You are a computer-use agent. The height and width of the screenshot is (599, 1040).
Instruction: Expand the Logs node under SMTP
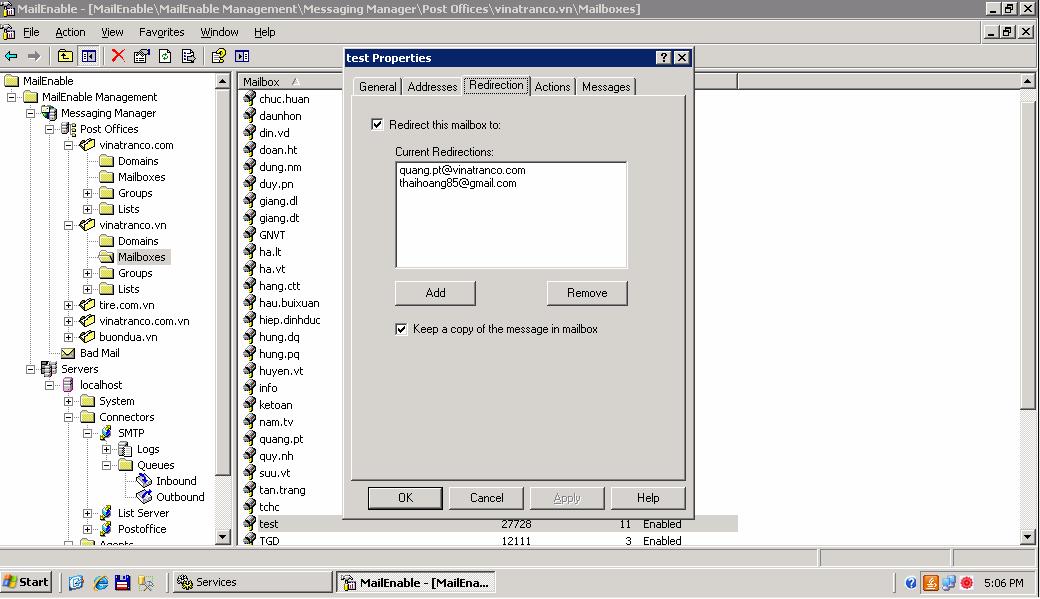tap(106, 449)
